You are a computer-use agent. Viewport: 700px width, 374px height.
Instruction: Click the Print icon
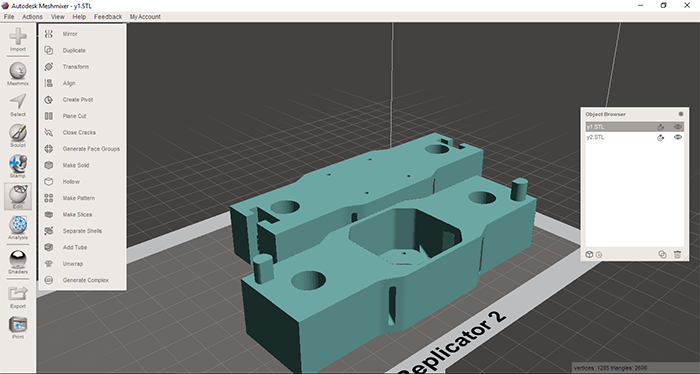click(18, 328)
